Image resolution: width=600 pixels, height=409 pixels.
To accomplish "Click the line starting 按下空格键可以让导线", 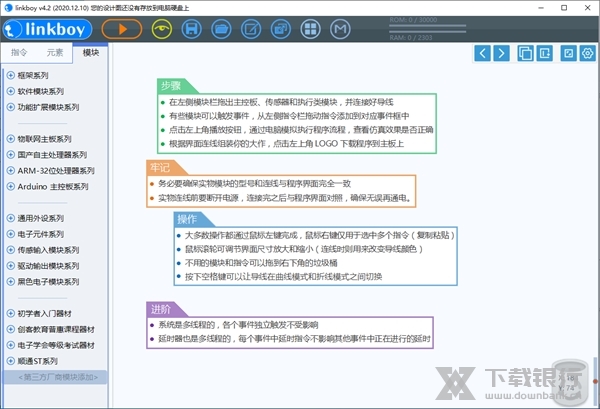I will point(284,277).
